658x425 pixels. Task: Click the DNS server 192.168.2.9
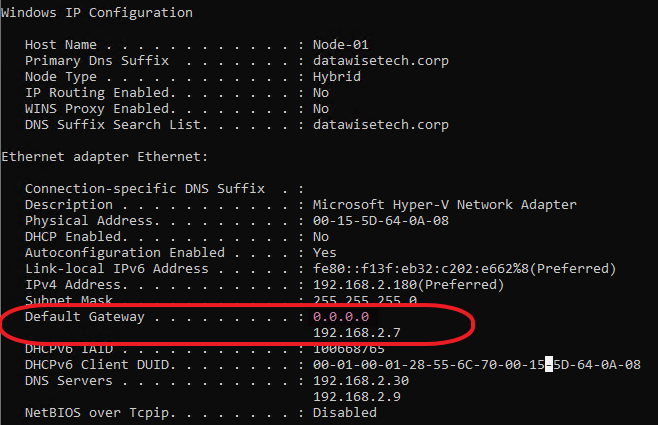pos(357,396)
